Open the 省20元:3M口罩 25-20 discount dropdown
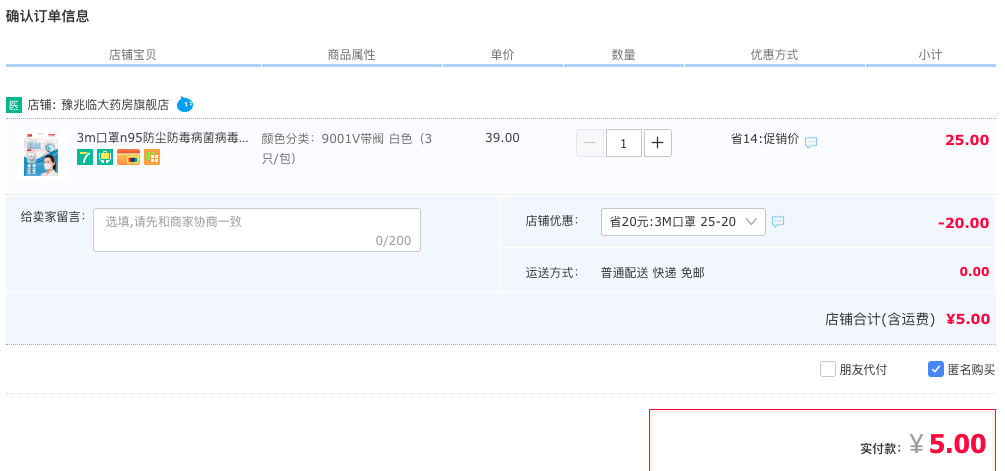The height and width of the screenshot is (471, 1005). point(683,222)
